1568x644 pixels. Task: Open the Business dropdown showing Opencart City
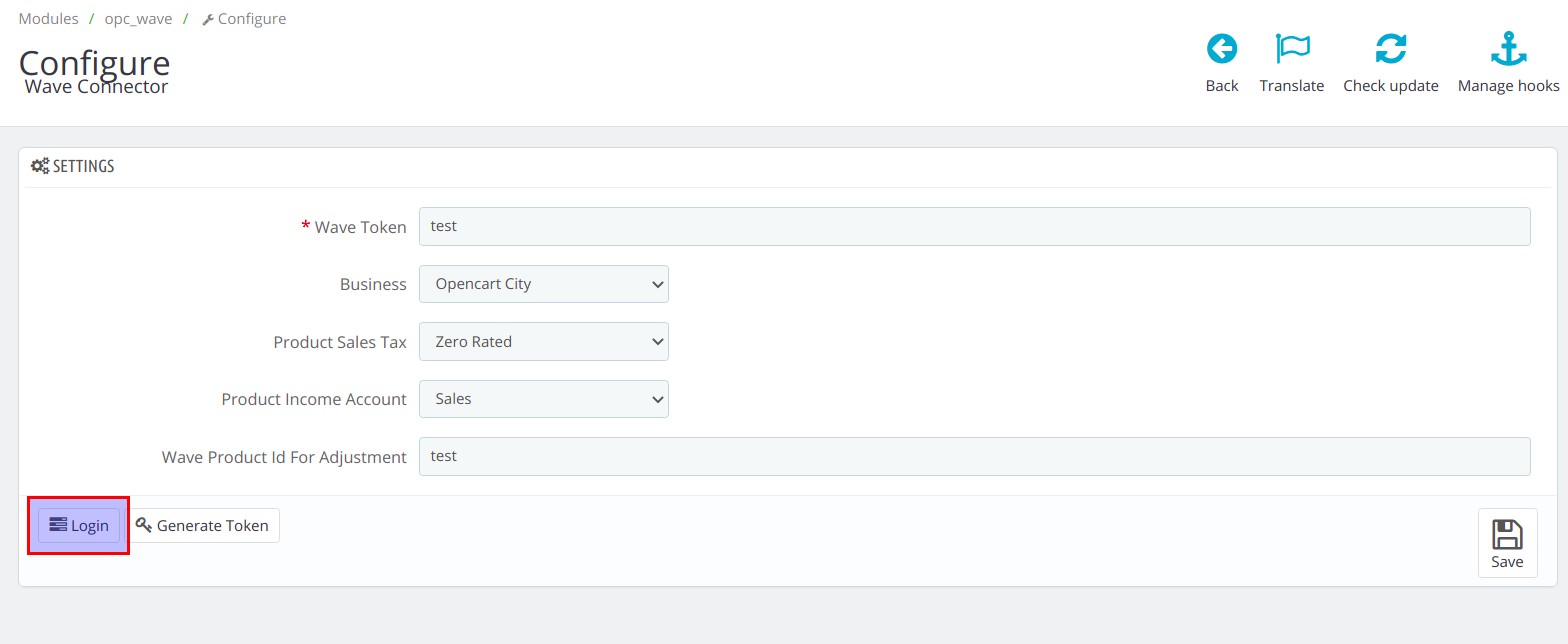click(544, 284)
